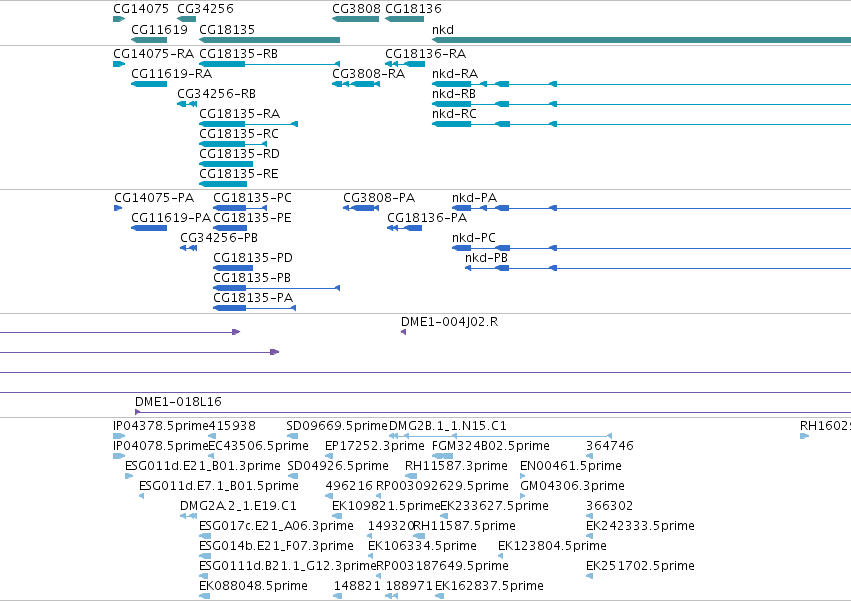Click the RH11587.3prime EST label
851x601 pixels.
456,466
